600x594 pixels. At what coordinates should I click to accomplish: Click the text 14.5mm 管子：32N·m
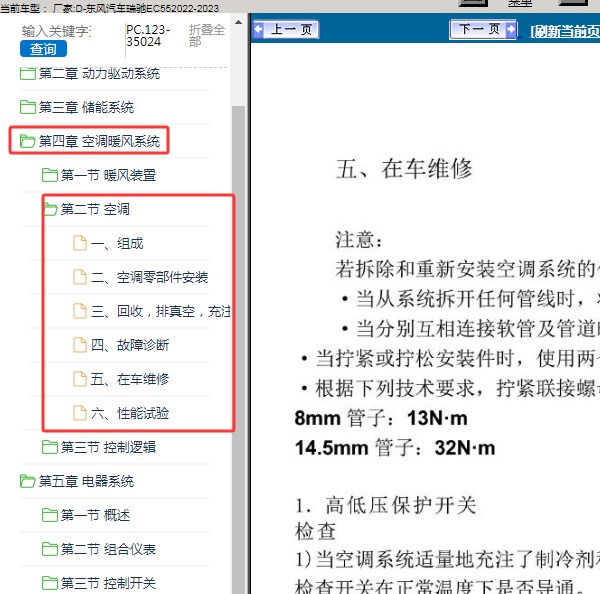395,447
